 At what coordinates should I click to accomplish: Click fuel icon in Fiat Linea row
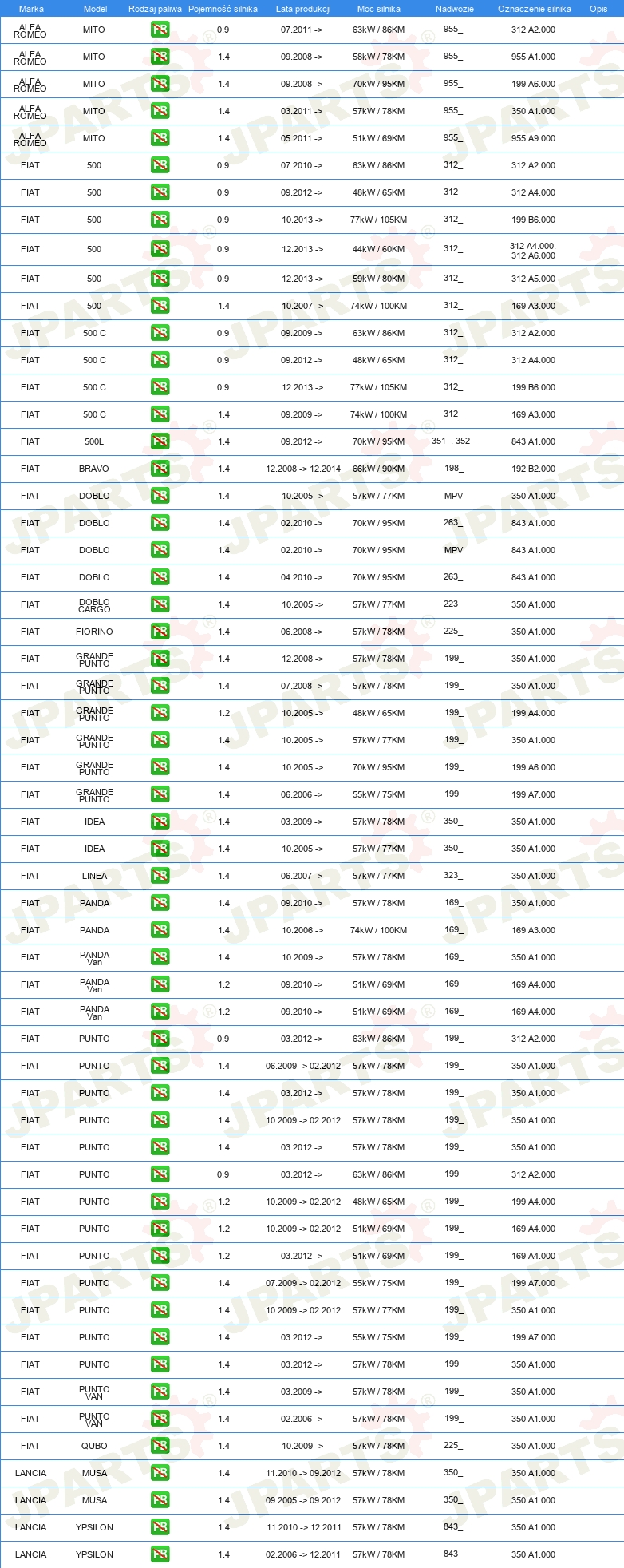[160, 876]
